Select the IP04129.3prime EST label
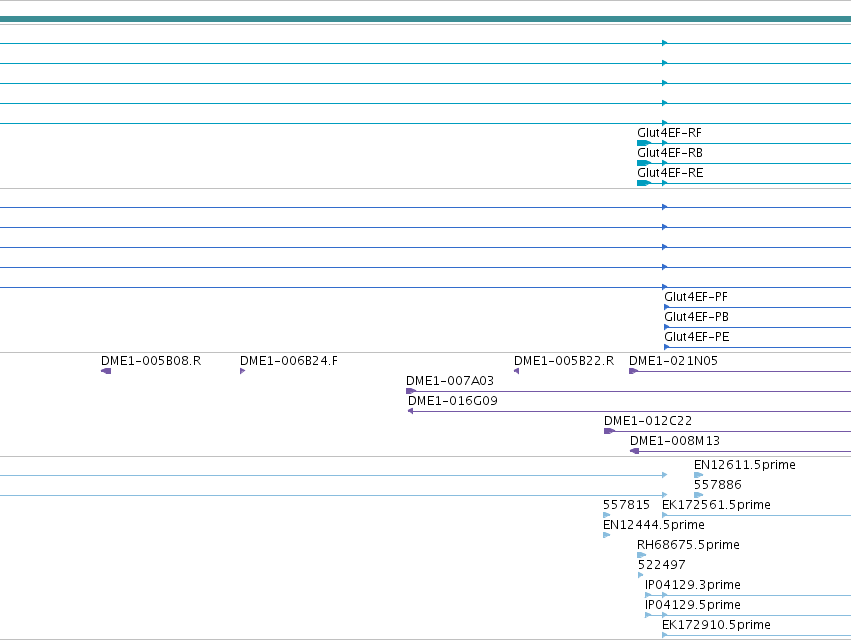 693,585
